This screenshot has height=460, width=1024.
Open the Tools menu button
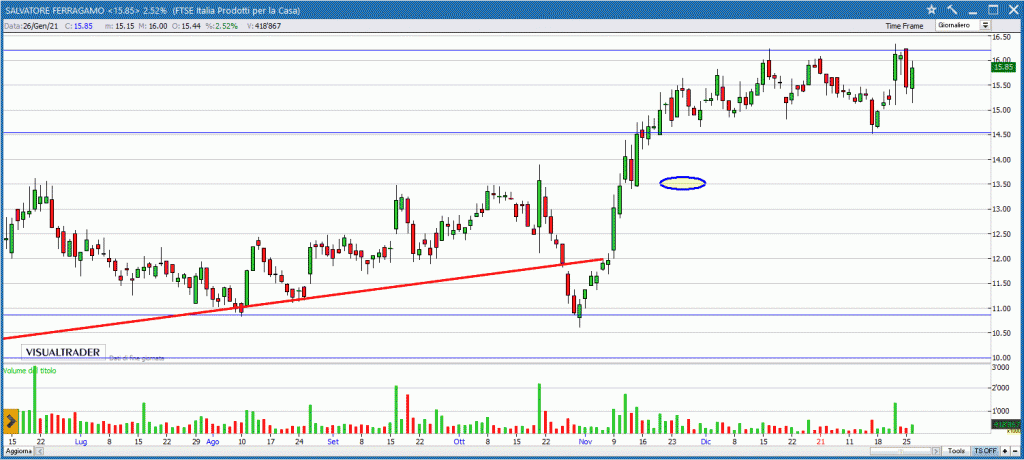click(957, 452)
